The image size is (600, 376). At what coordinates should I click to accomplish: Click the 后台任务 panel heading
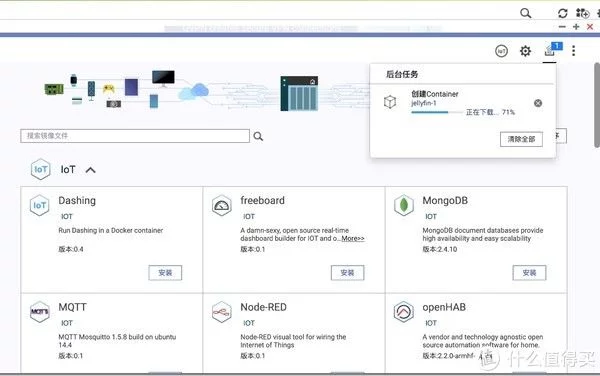tap(402, 74)
